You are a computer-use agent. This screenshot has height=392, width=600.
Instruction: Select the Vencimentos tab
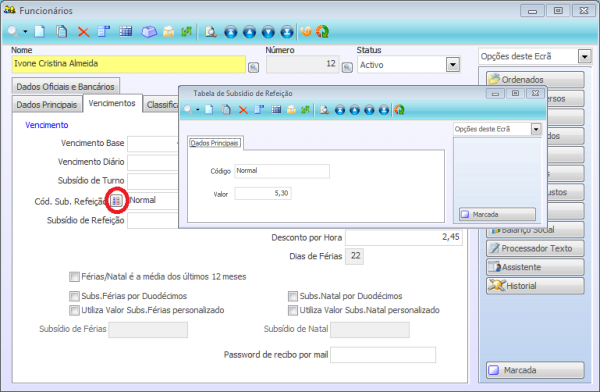(x=112, y=103)
